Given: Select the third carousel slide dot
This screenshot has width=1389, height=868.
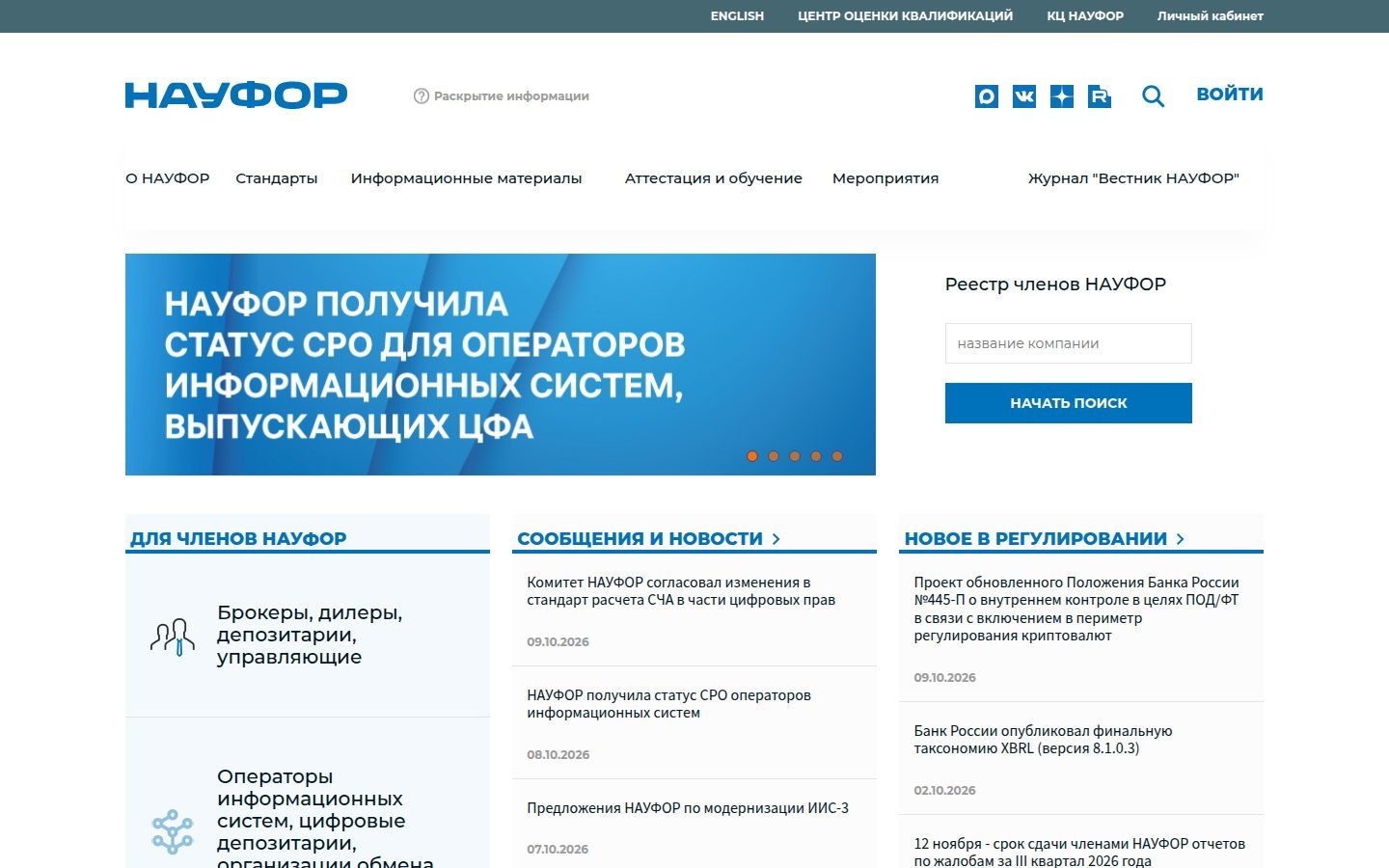Looking at the screenshot, I should coord(795,456).
